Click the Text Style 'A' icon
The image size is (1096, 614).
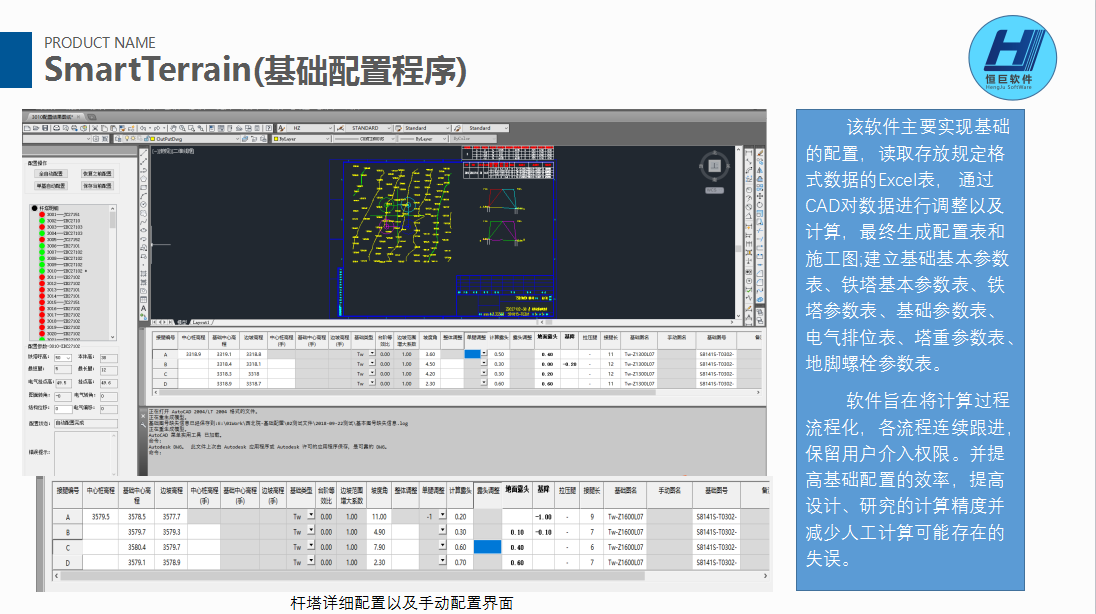pos(281,128)
